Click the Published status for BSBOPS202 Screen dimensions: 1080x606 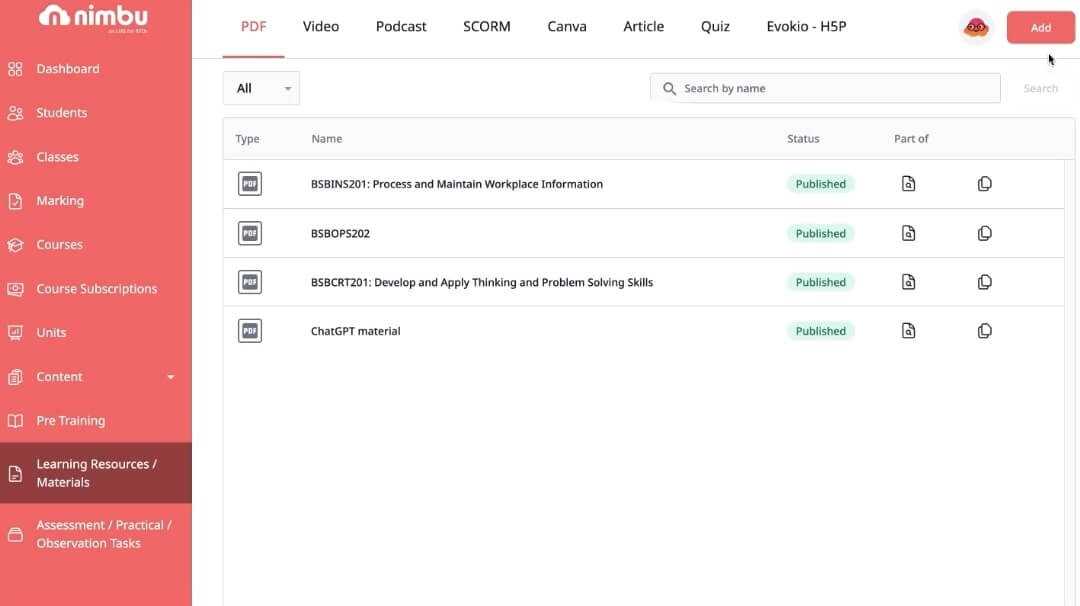pyautogui.click(x=821, y=232)
